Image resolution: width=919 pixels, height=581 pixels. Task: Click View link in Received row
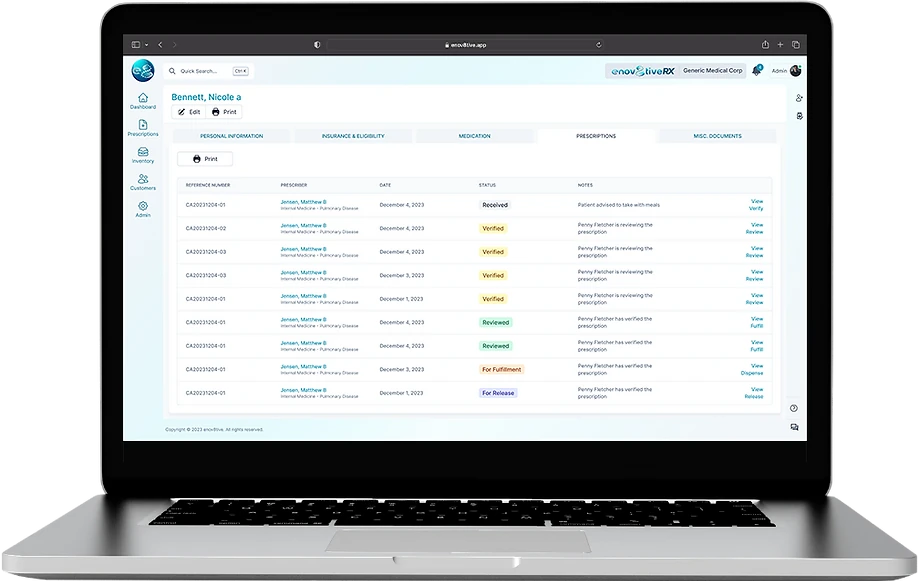coord(757,202)
